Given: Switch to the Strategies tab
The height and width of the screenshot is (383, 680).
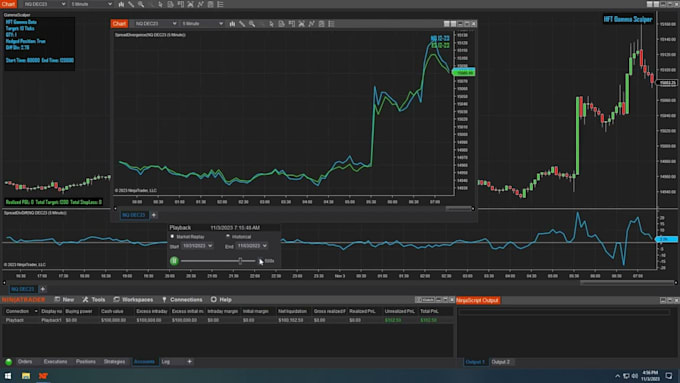Looking at the screenshot, I should tap(114, 362).
